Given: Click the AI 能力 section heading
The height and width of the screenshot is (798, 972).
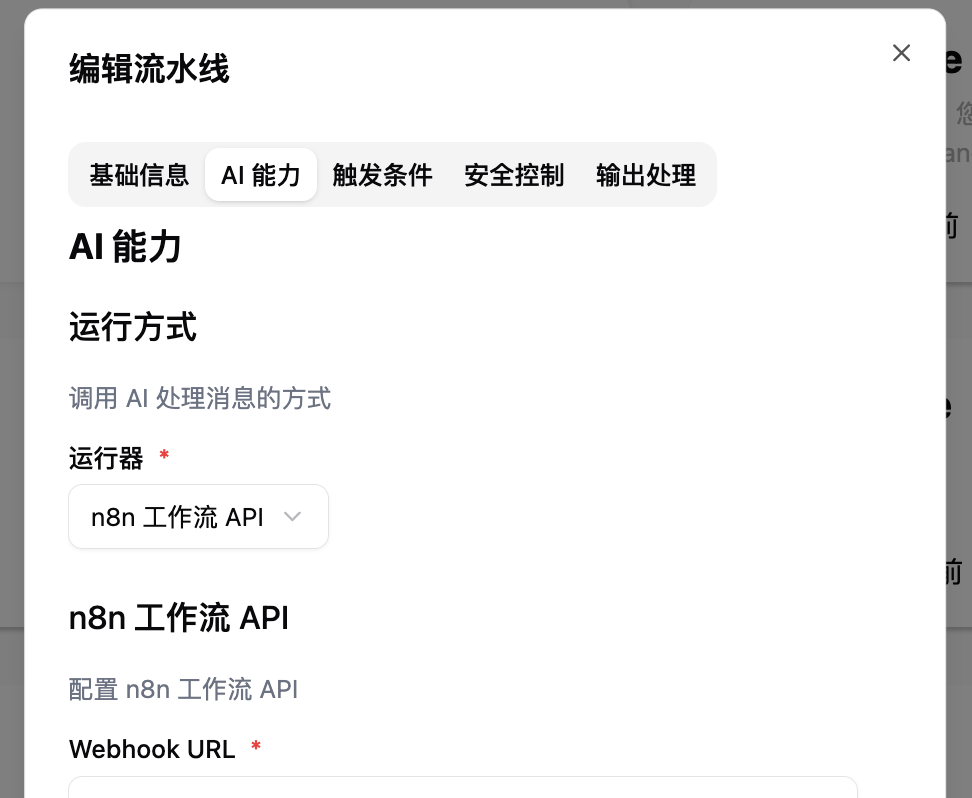Looking at the screenshot, I should [x=125, y=246].
